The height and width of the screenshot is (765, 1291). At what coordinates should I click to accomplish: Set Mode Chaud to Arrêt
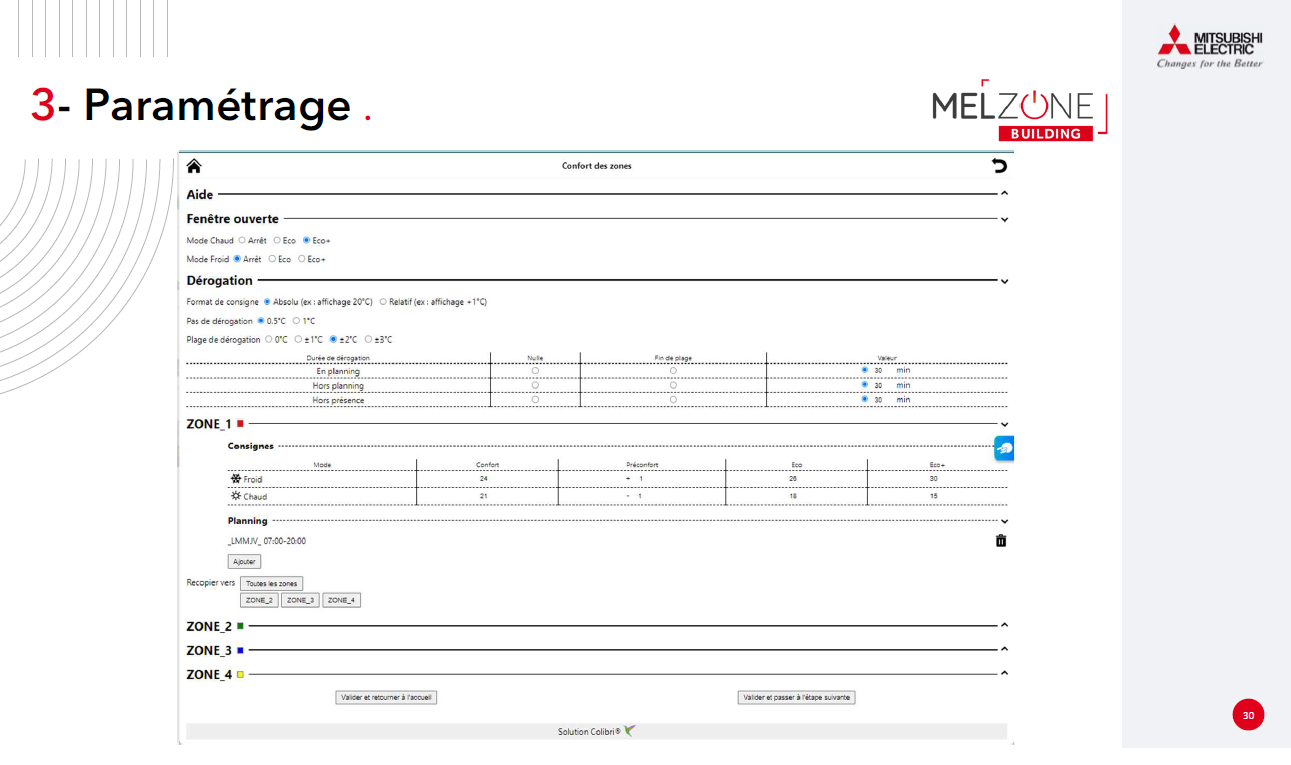tap(242, 240)
